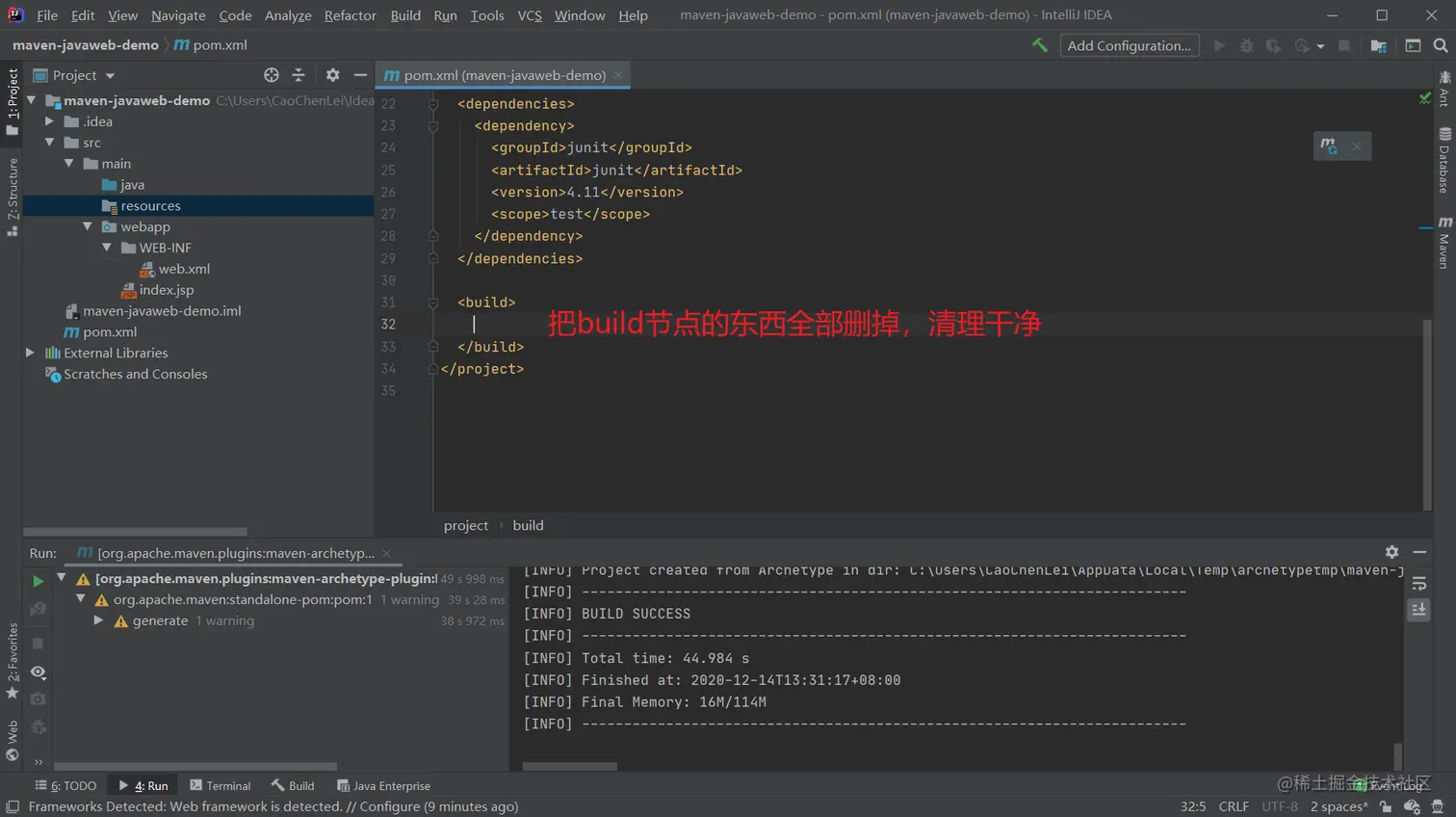Click the CRLF line separator in status bar

[x=1234, y=806]
